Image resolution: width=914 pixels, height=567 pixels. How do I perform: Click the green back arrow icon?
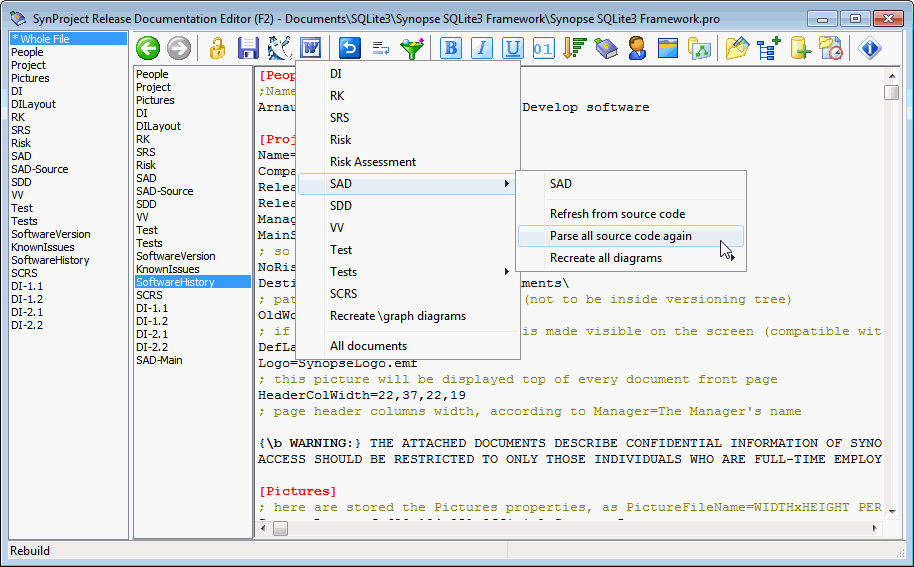coord(148,48)
